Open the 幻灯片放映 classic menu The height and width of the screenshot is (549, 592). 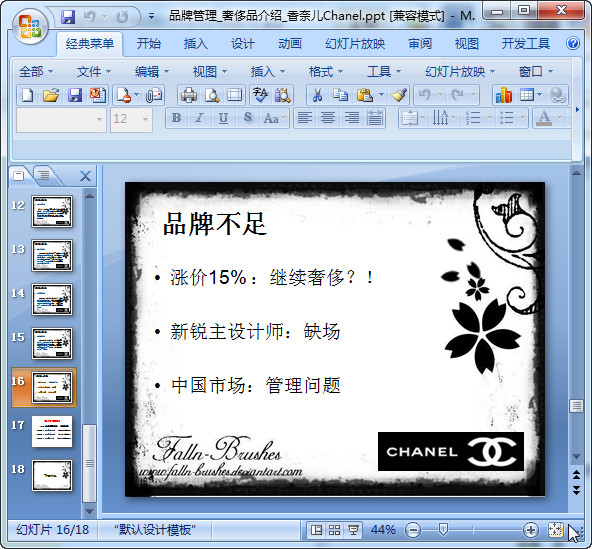tap(459, 71)
